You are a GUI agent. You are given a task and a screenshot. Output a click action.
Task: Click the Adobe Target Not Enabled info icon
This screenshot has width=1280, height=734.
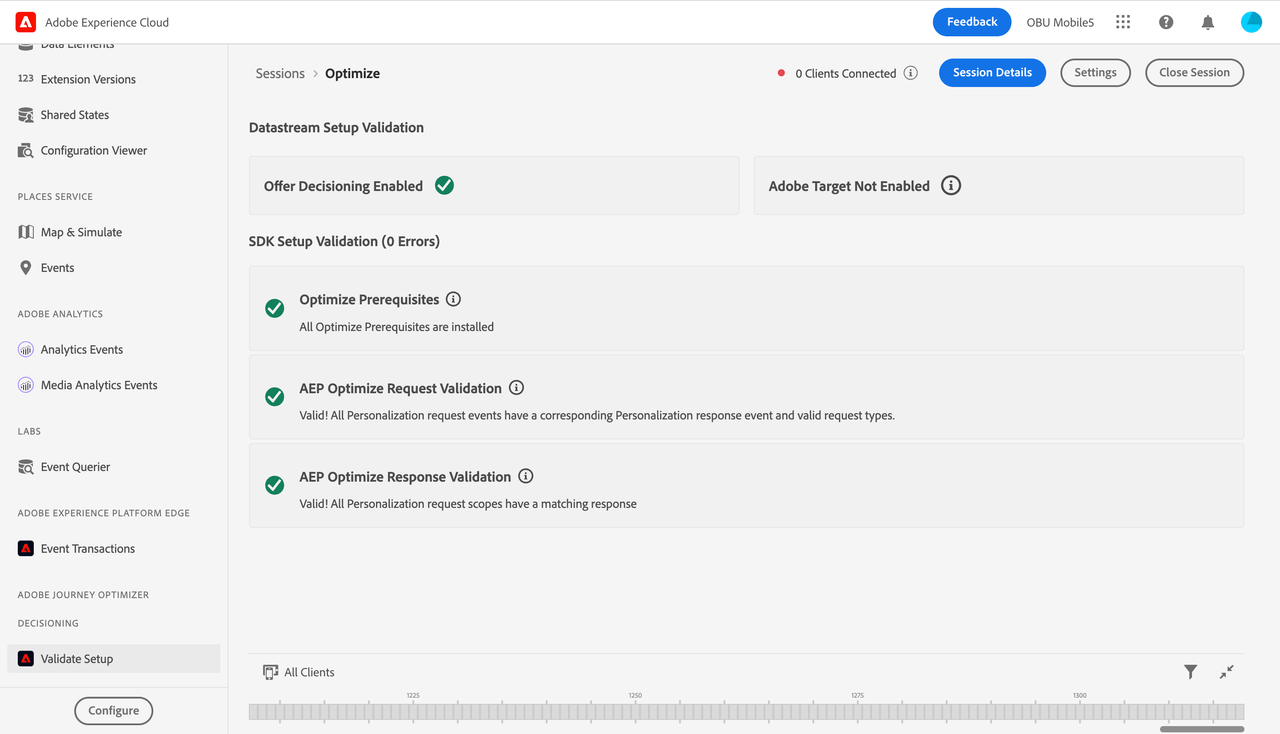(x=951, y=185)
